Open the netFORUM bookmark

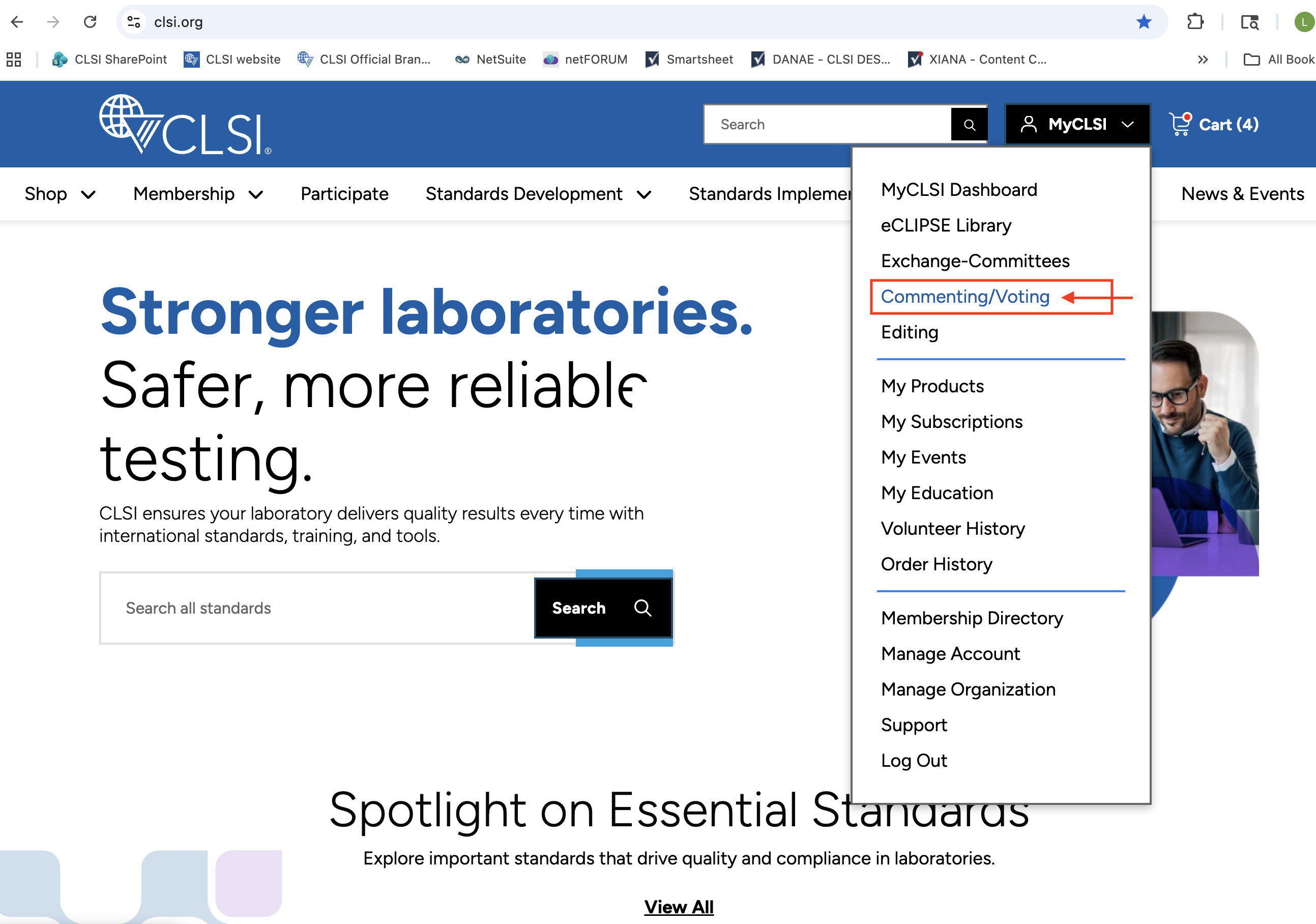point(585,59)
